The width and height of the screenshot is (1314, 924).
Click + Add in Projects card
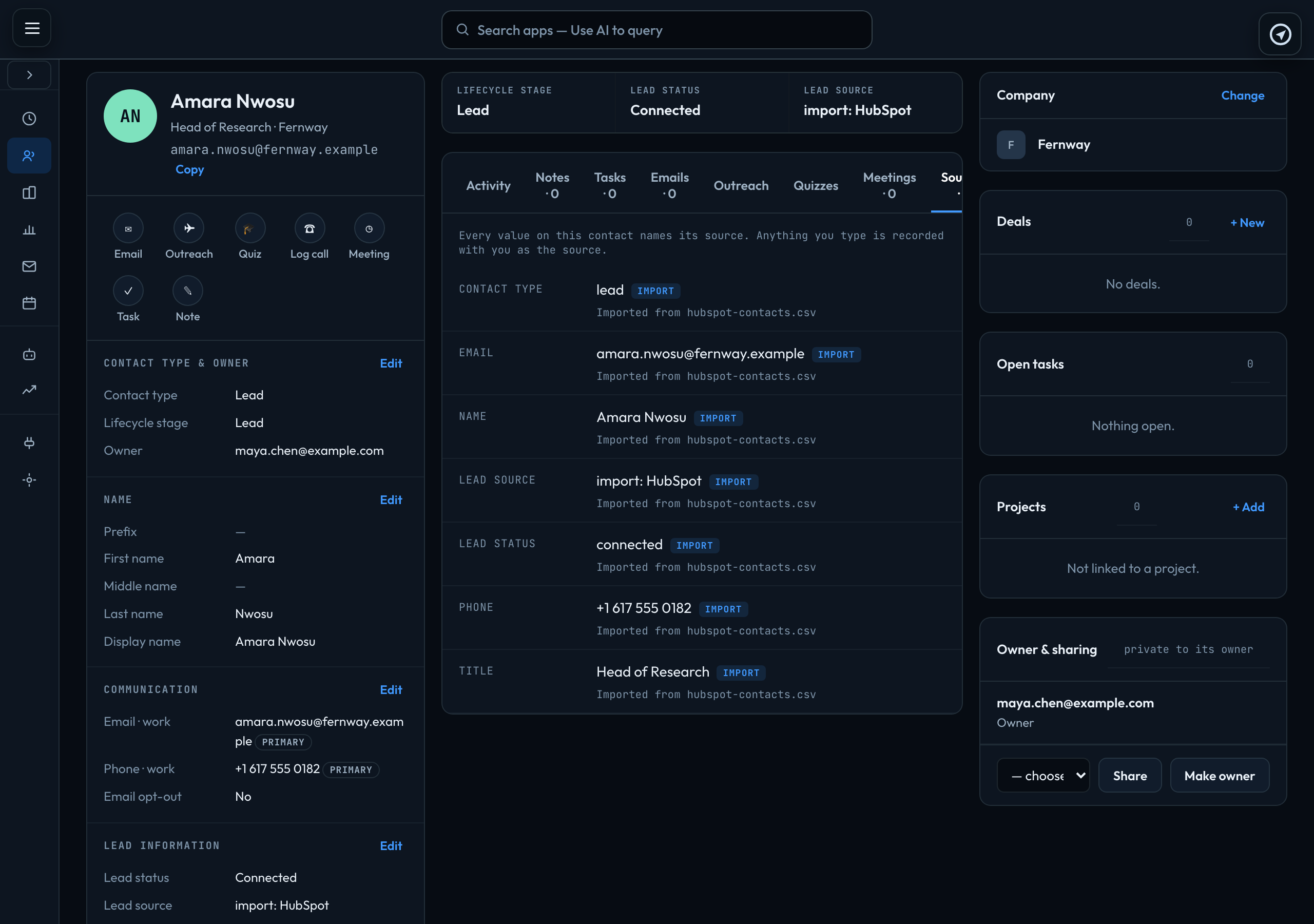click(x=1248, y=507)
